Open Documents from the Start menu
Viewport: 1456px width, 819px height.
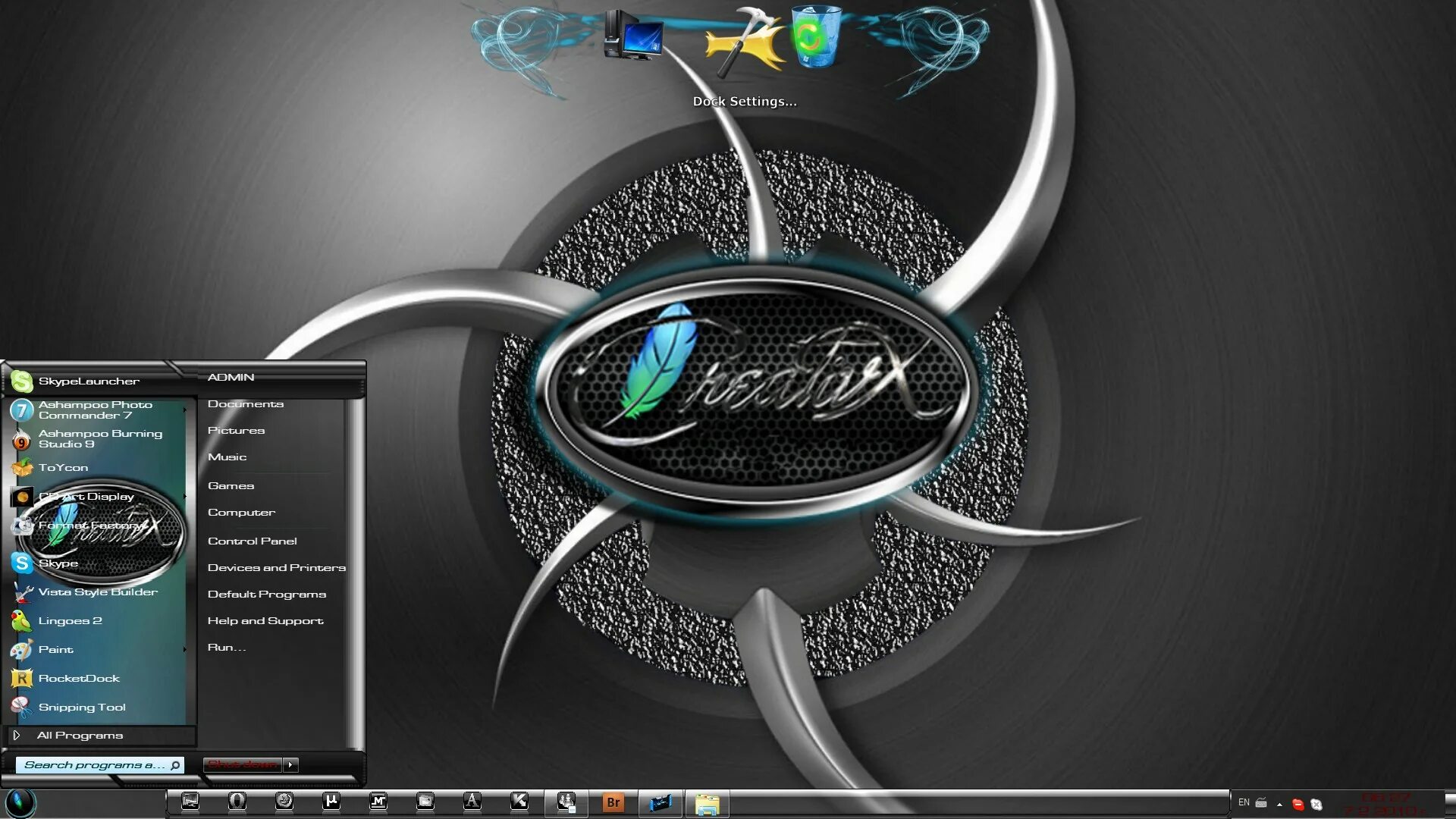coord(246,403)
